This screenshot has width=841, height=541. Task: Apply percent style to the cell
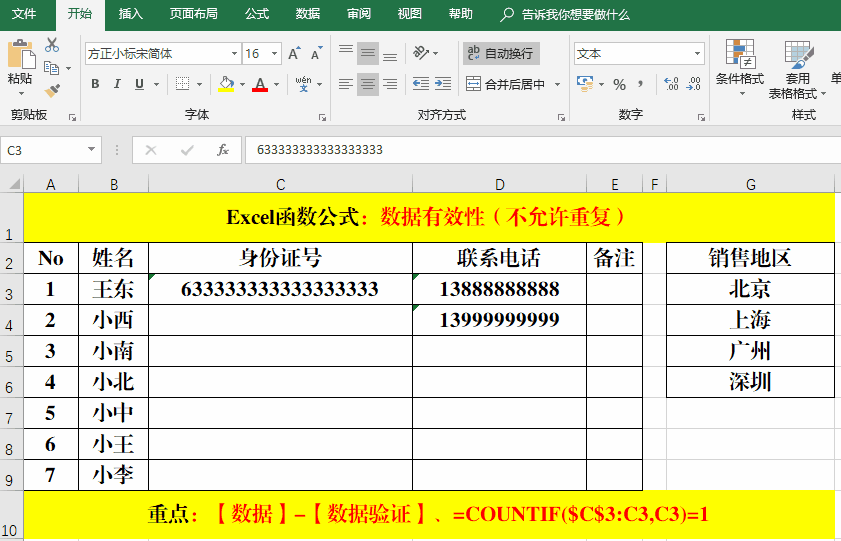[x=619, y=84]
